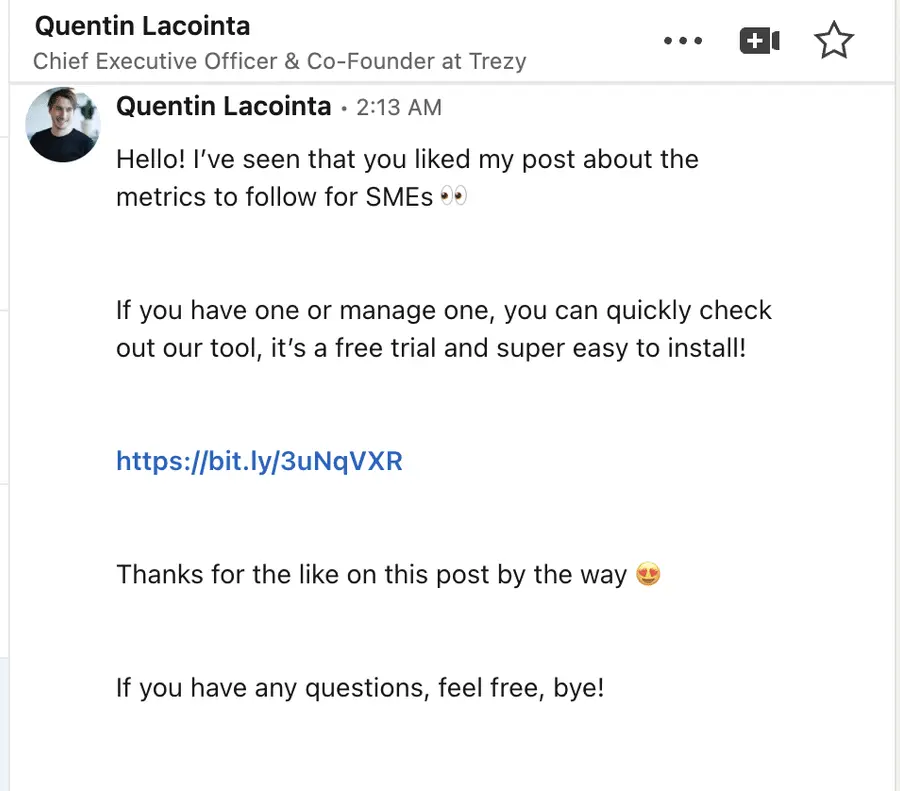Click the eyes emoji in the message
This screenshot has height=791, width=900.
click(453, 196)
